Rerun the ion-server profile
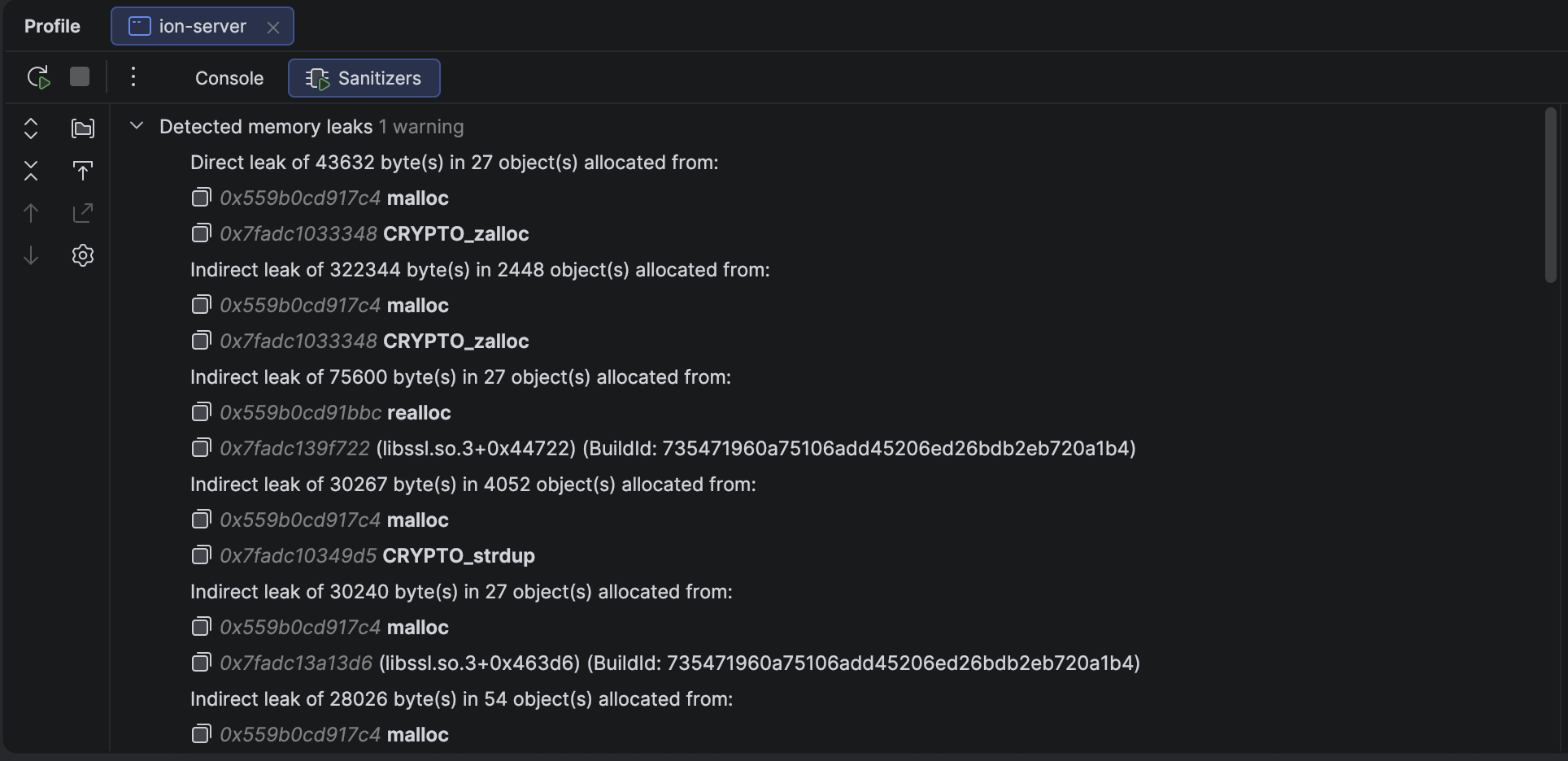 pos(38,77)
